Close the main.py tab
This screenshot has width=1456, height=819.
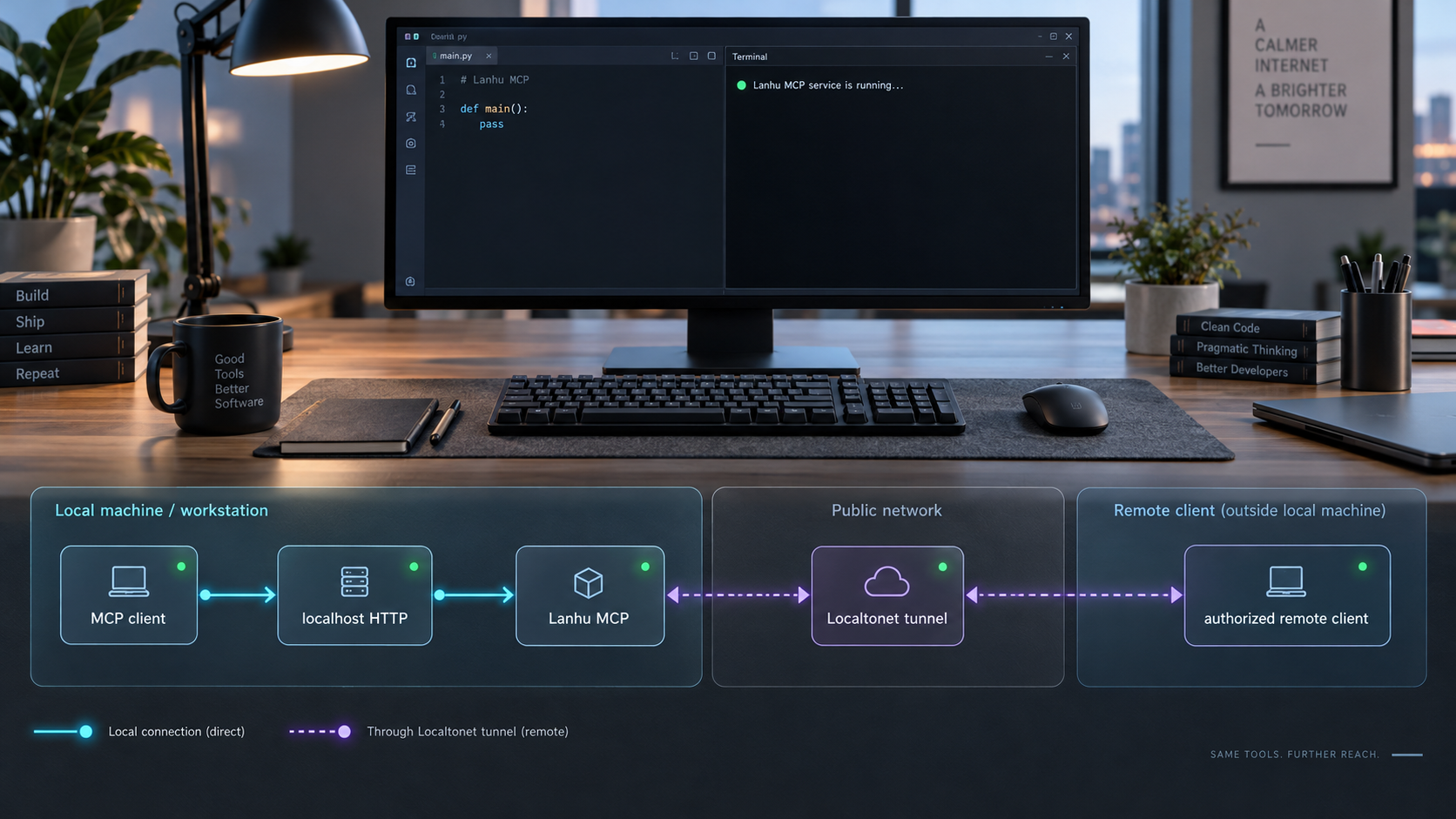click(489, 56)
